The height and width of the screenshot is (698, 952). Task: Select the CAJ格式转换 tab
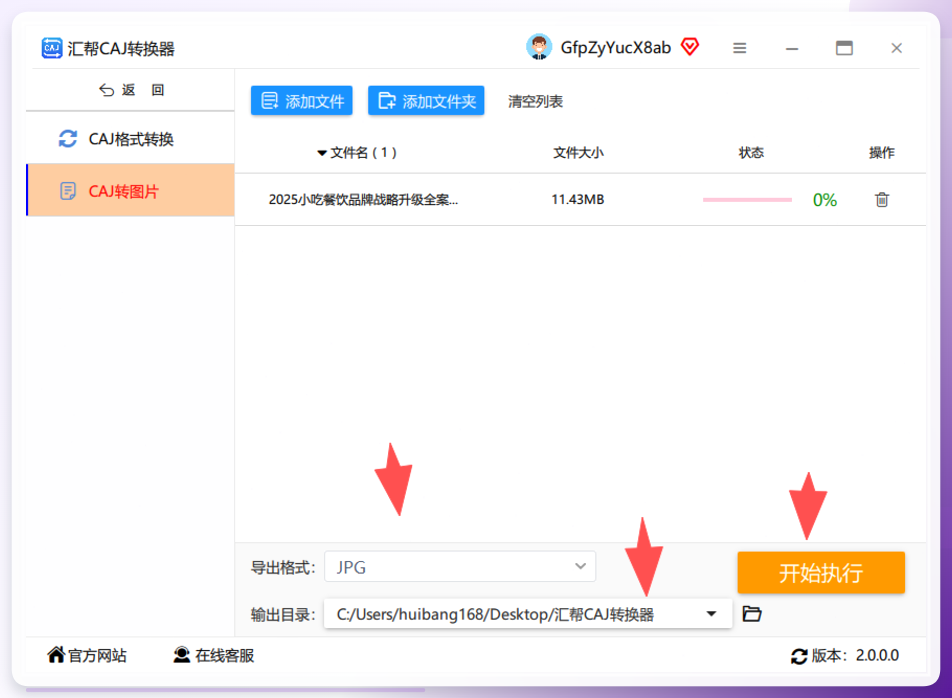pos(130,139)
